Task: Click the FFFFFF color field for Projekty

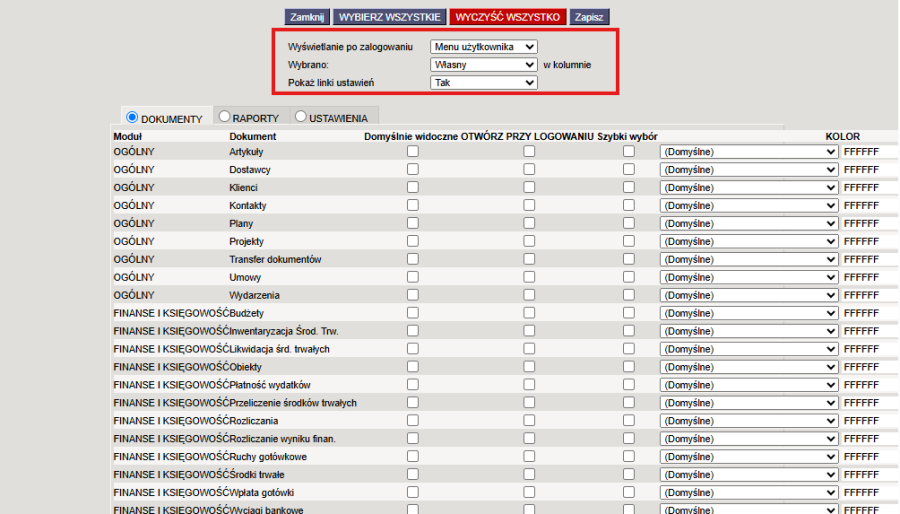Action: pyautogui.click(x=870, y=242)
